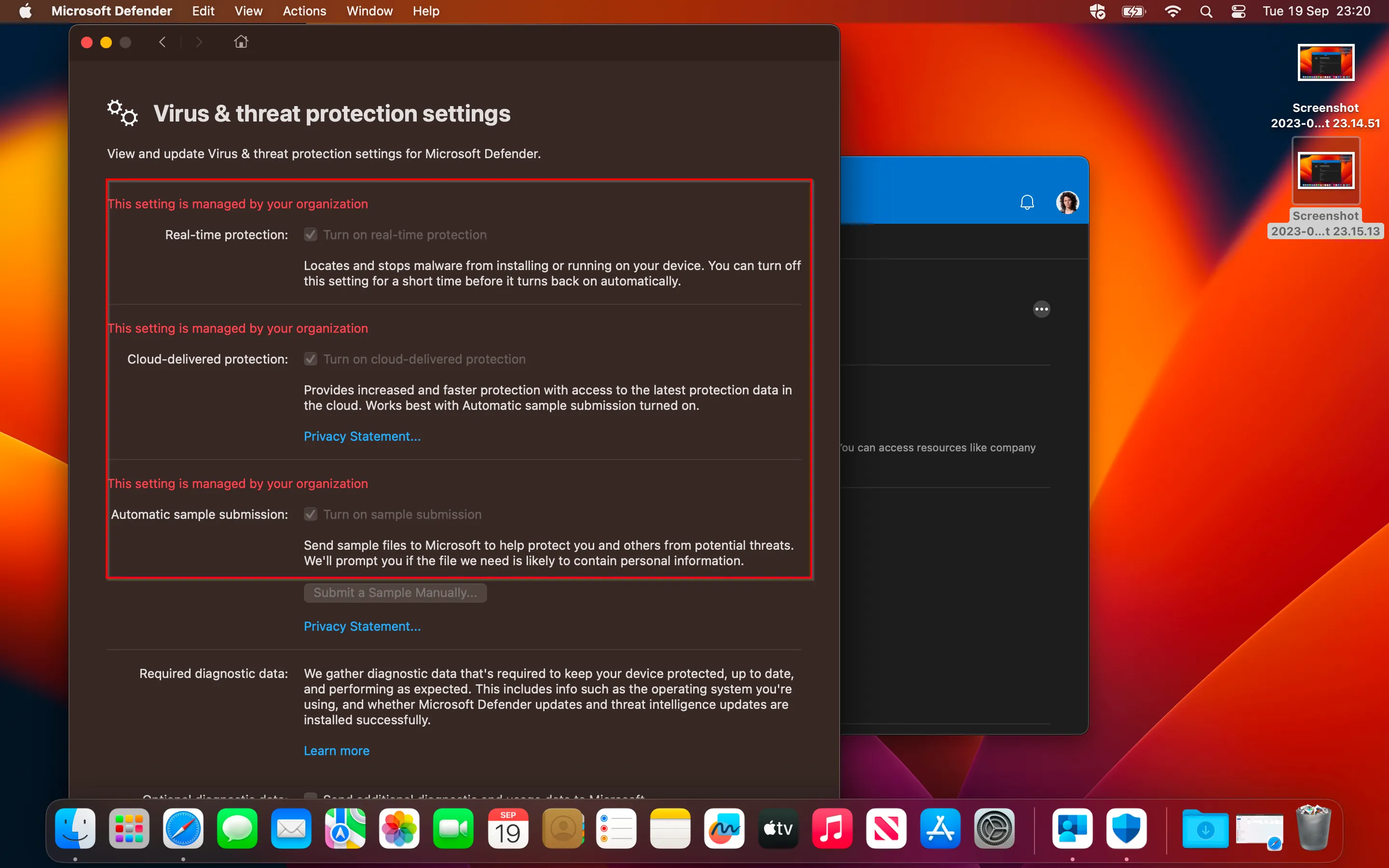1389x868 pixels.
Task: Select the Screenshot 23.14.51 desktop file
Action: click(1326, 87)
